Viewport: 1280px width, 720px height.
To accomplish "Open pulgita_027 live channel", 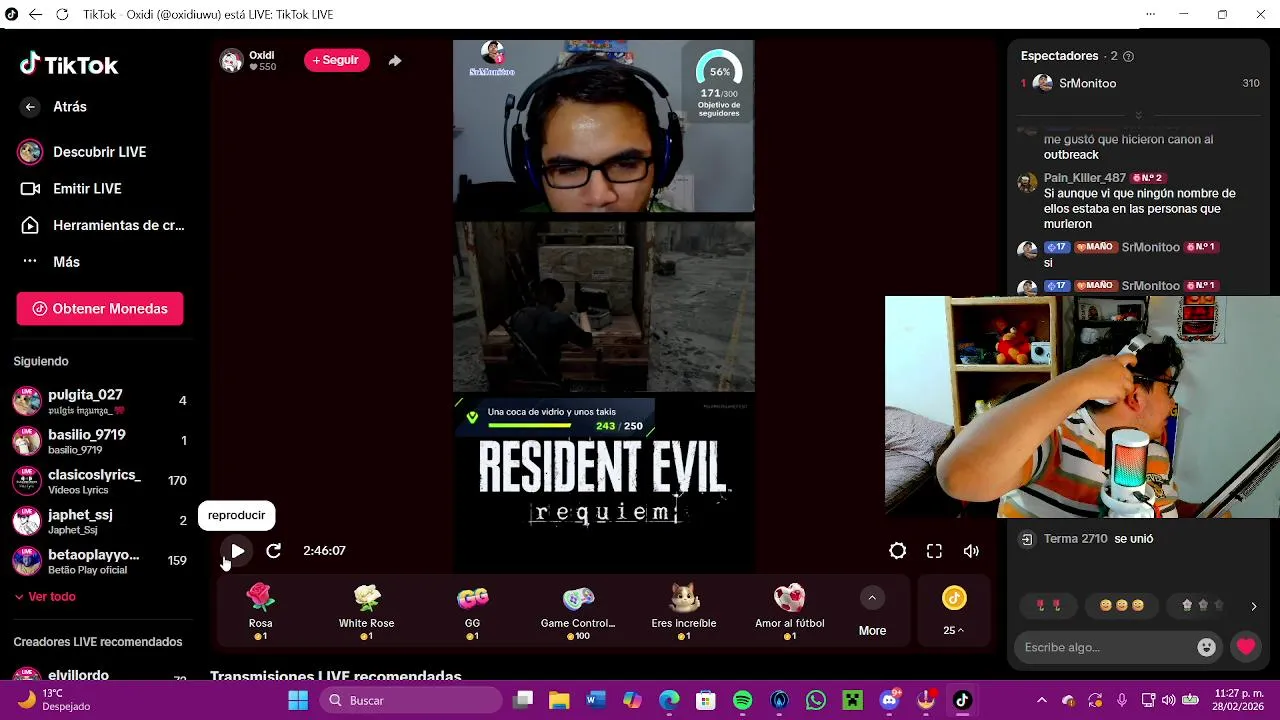I will coord(100,401).
